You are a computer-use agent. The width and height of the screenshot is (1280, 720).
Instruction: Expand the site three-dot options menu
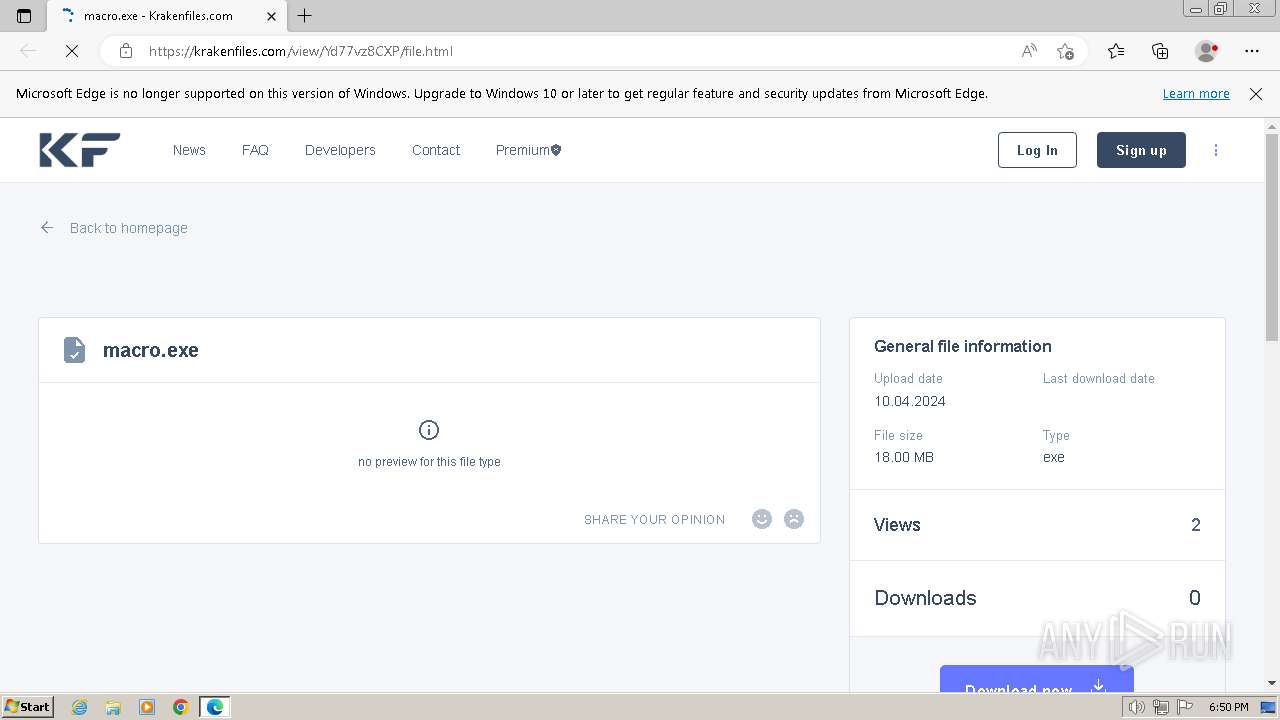pos(1216,150)
